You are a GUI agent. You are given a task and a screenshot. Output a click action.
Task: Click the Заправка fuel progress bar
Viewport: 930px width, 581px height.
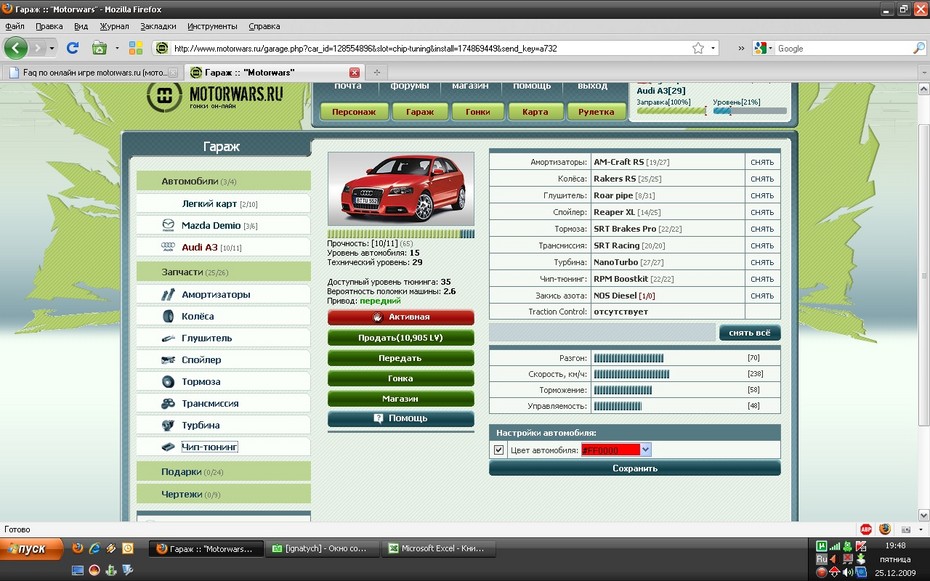[x=671, y=111]
